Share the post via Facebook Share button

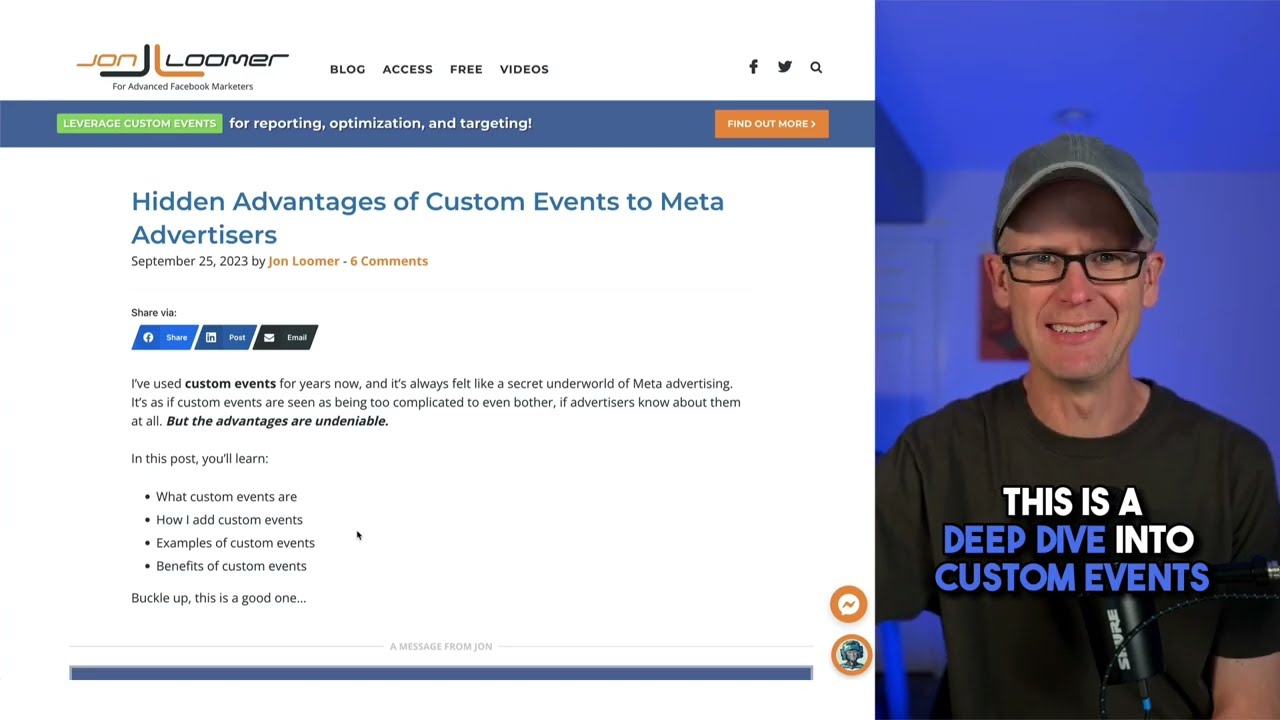point(166,337)
